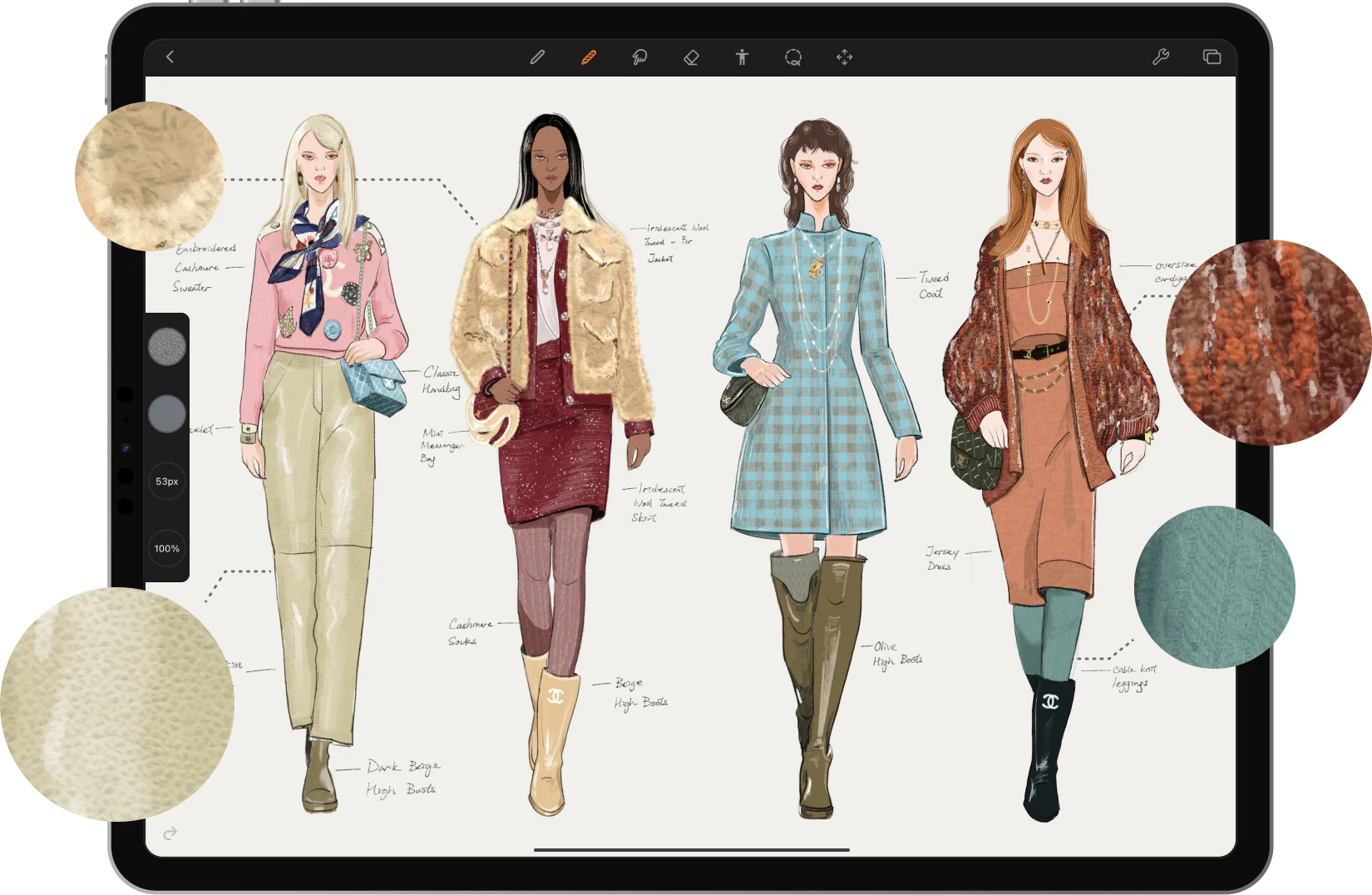The height and width of the screenshot is (895, 1372).
Task: Tap the redo arrow at bottom left
Action: (x=170, y=833)
